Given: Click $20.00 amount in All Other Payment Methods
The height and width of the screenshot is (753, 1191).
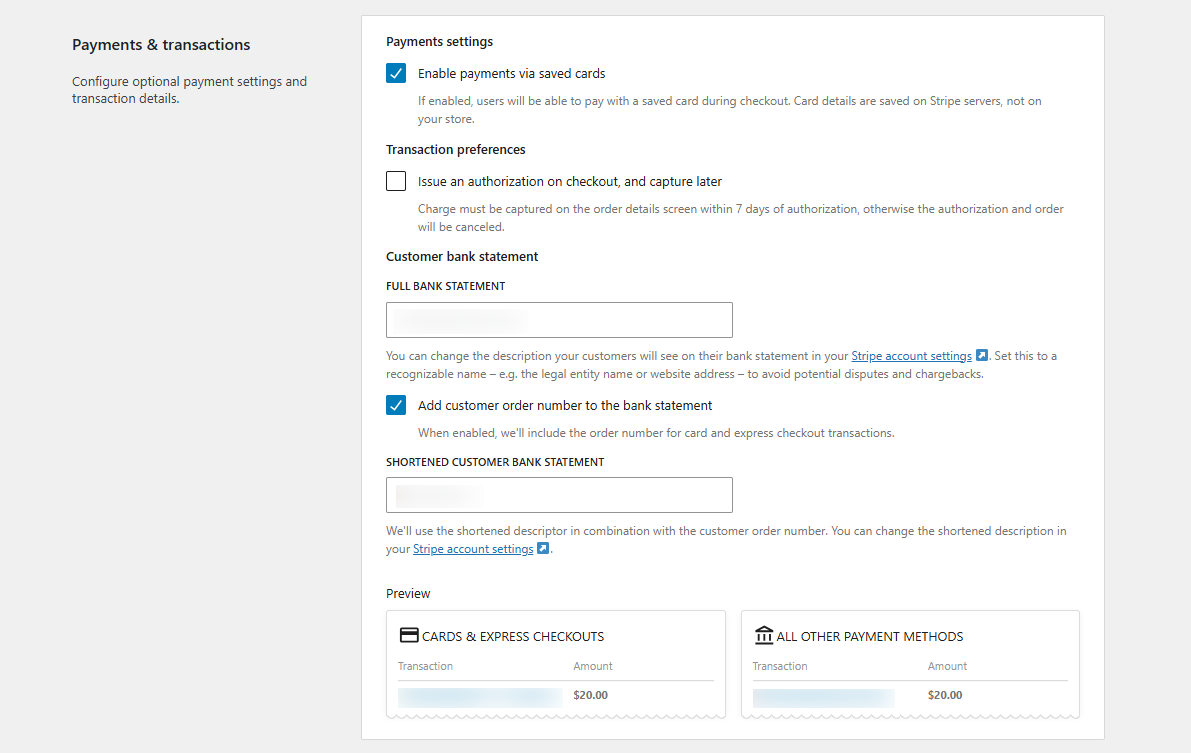Looking at the screenshot, I should 945,695.
